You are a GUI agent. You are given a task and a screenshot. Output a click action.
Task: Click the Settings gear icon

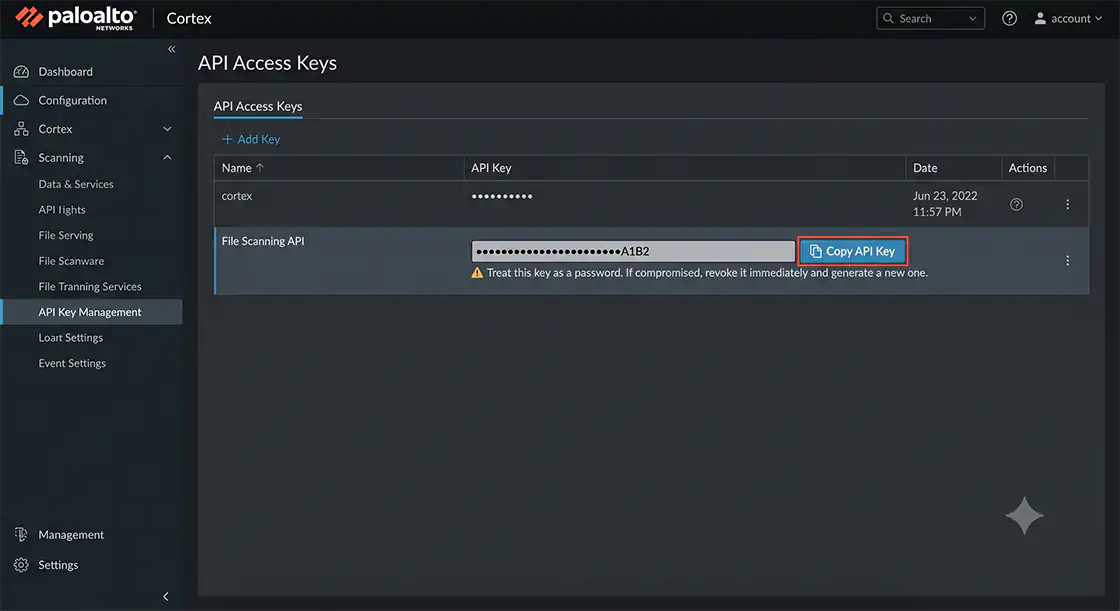click(21, 565)
